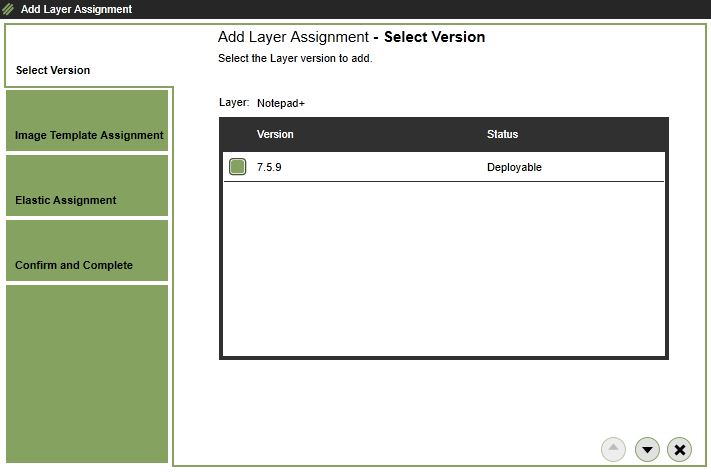Cancel the wizard with the X button
The width and height of the screenshot is (711, 472).
[680, 450]
